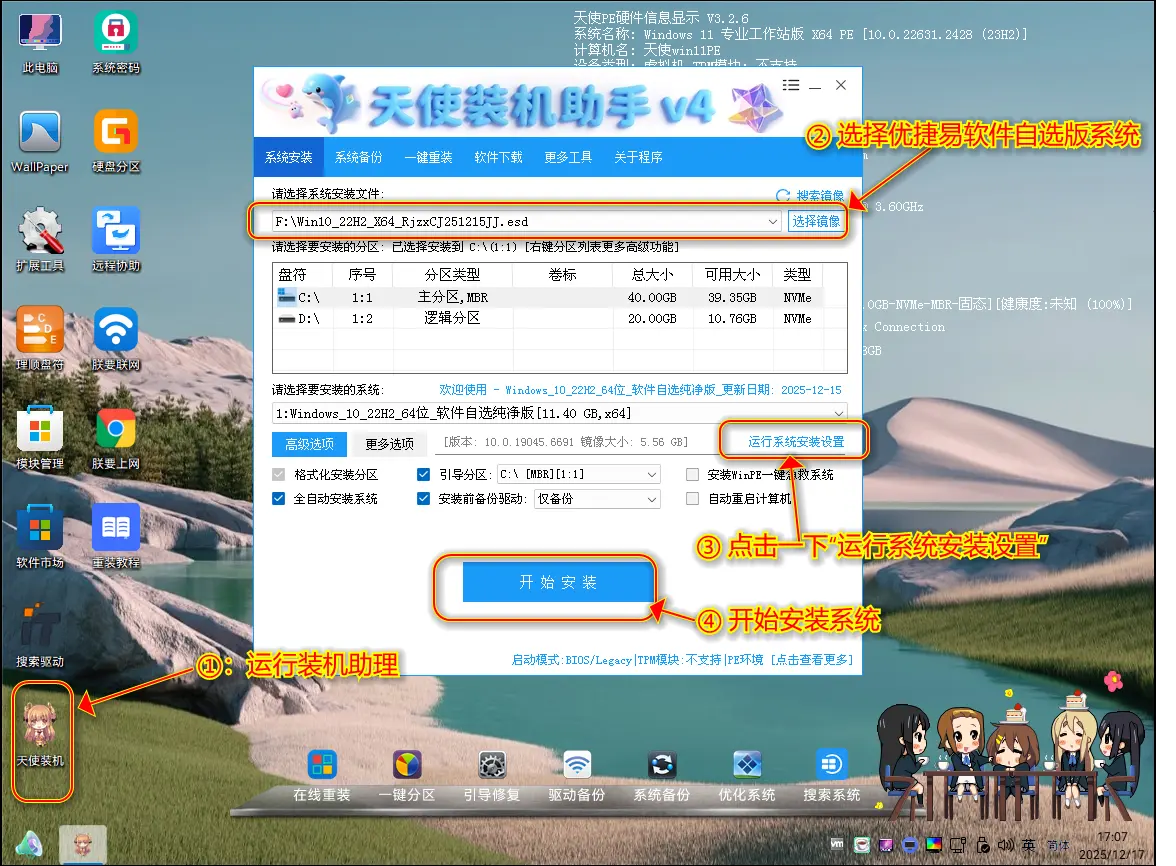Open the list menu icon in the title bar
The height and width of the screenshot is (866, 1176).
[x=790, y=85]
